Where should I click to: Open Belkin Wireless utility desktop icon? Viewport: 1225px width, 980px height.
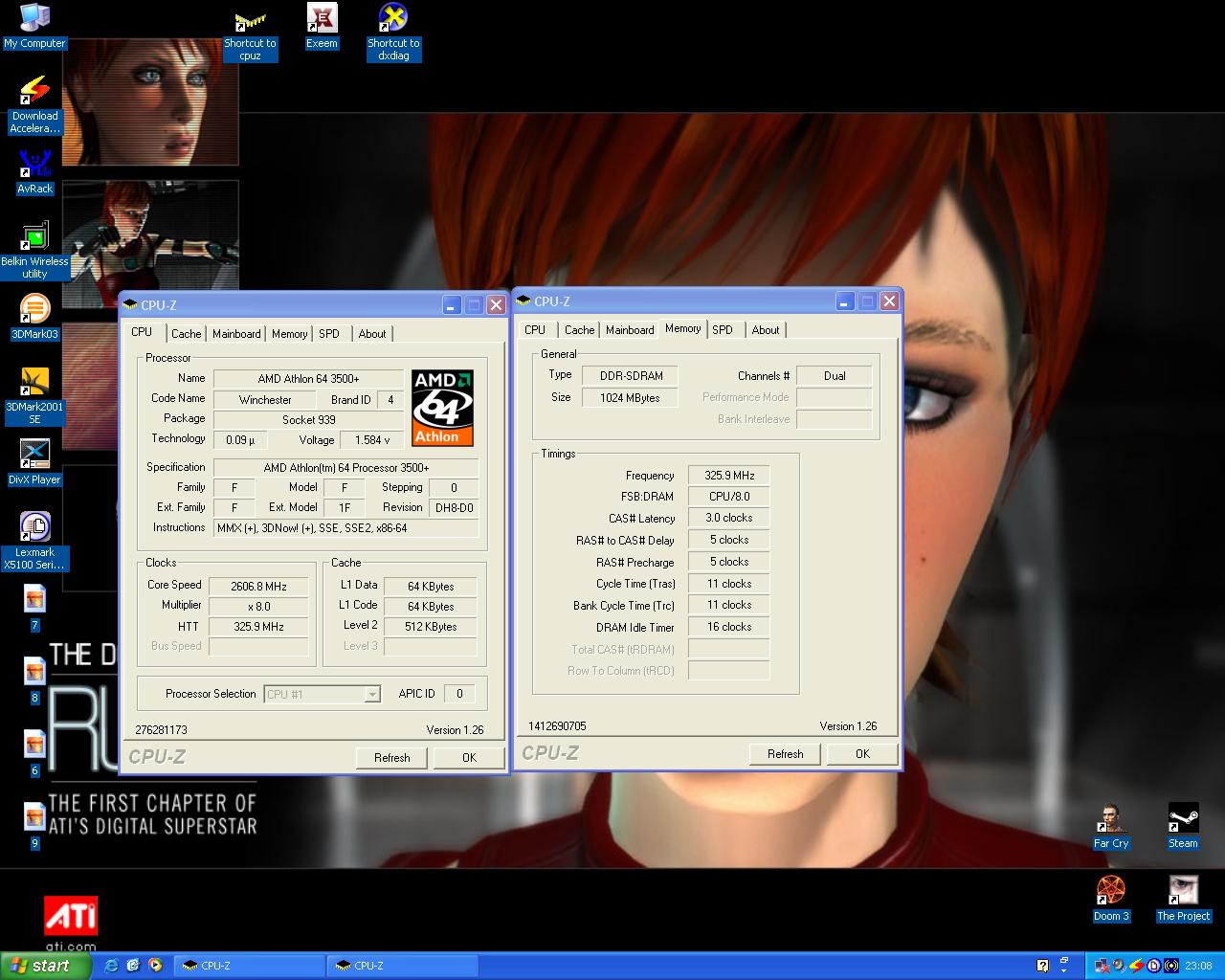[x=34, y=251]
